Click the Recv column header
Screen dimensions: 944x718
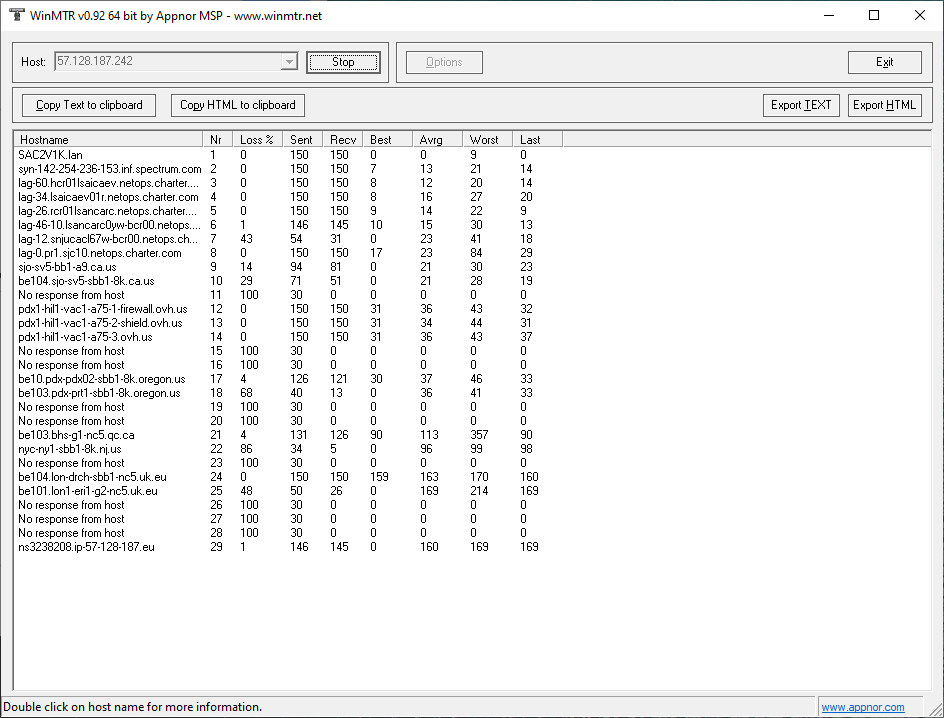343,140
